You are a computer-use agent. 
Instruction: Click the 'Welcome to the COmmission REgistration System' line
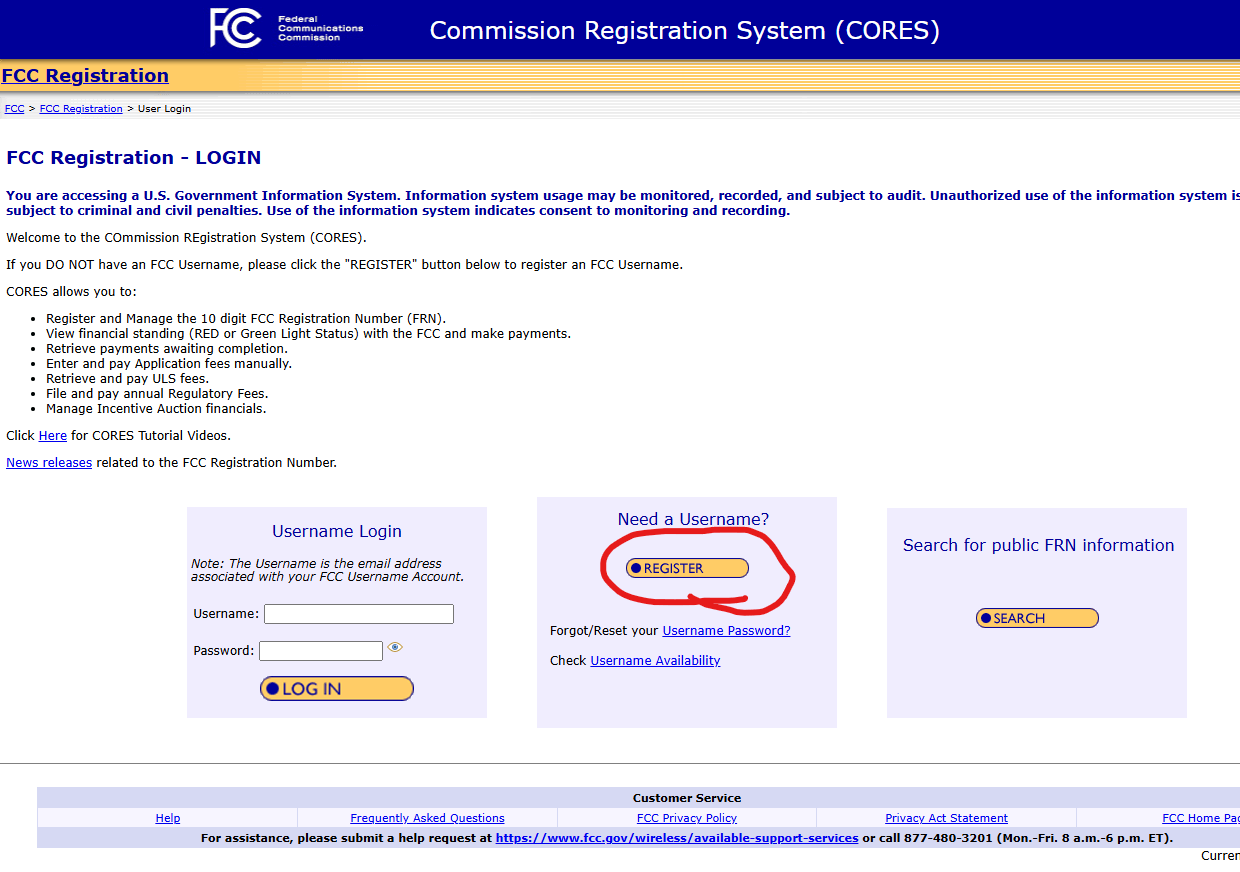pyautogui.click(x=187, y=238)
